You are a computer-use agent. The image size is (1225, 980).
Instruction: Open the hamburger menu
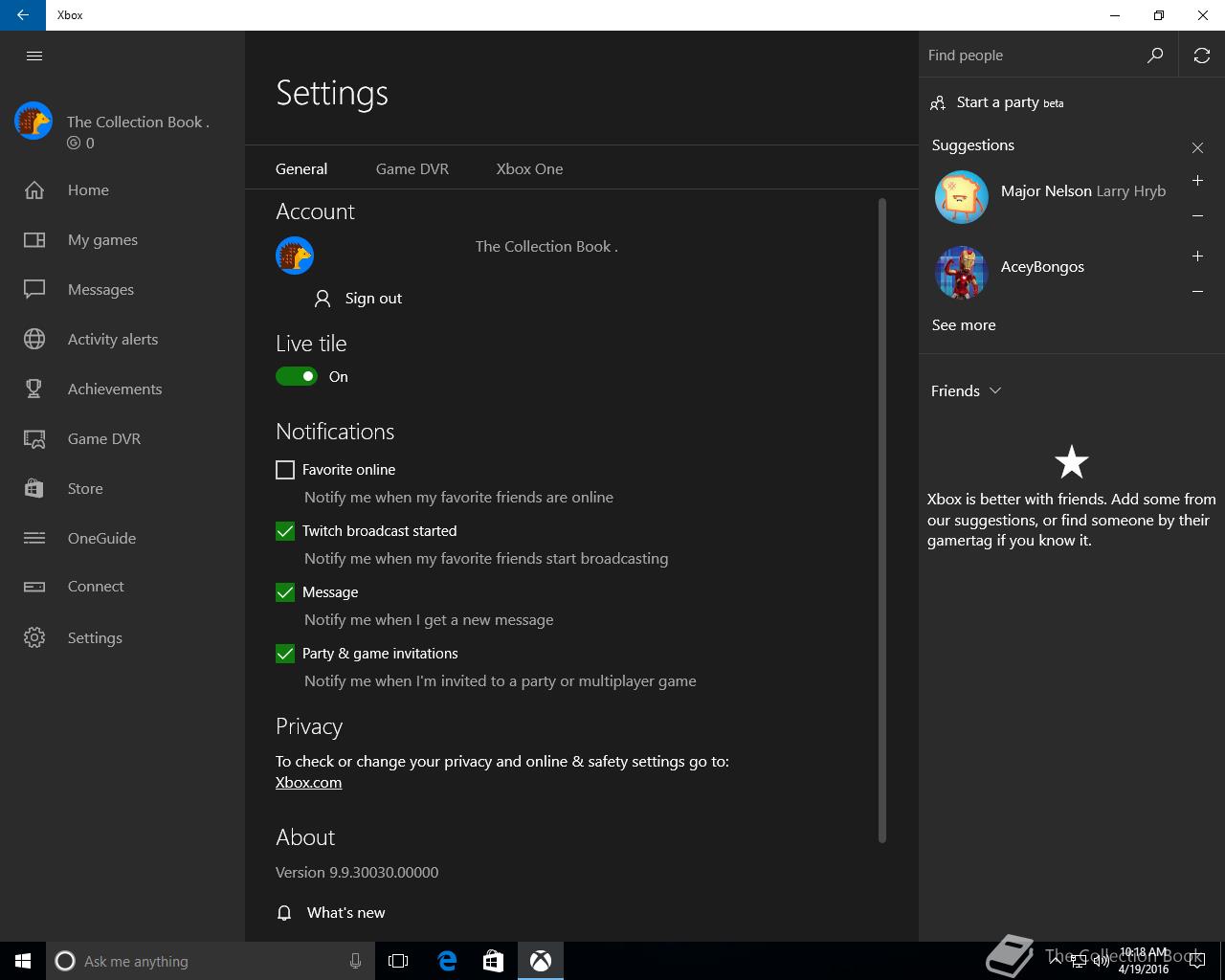point(34,56)
